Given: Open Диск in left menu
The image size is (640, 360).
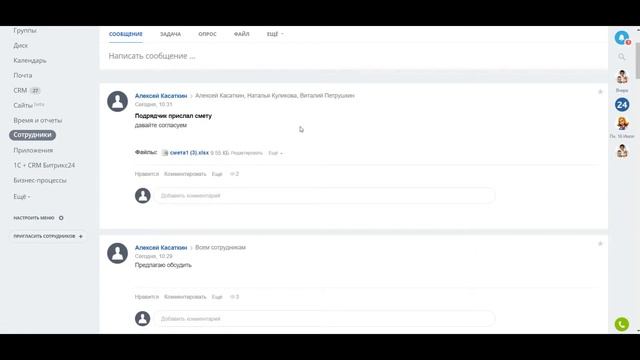Looking at the screenshot, I should [x=20, y=45].
